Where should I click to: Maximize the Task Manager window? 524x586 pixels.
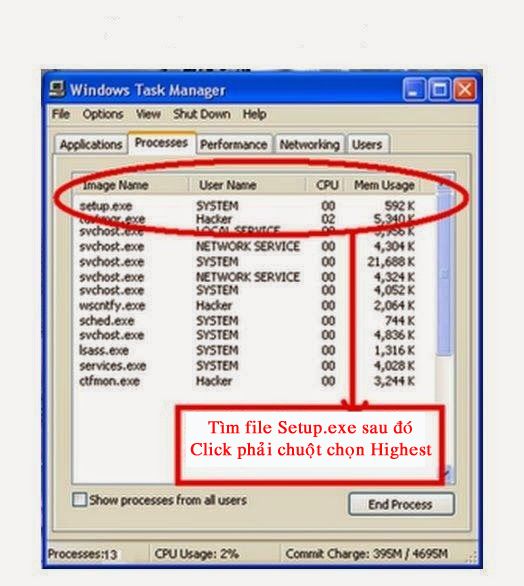pyautogui.click(x=439, y=90)
